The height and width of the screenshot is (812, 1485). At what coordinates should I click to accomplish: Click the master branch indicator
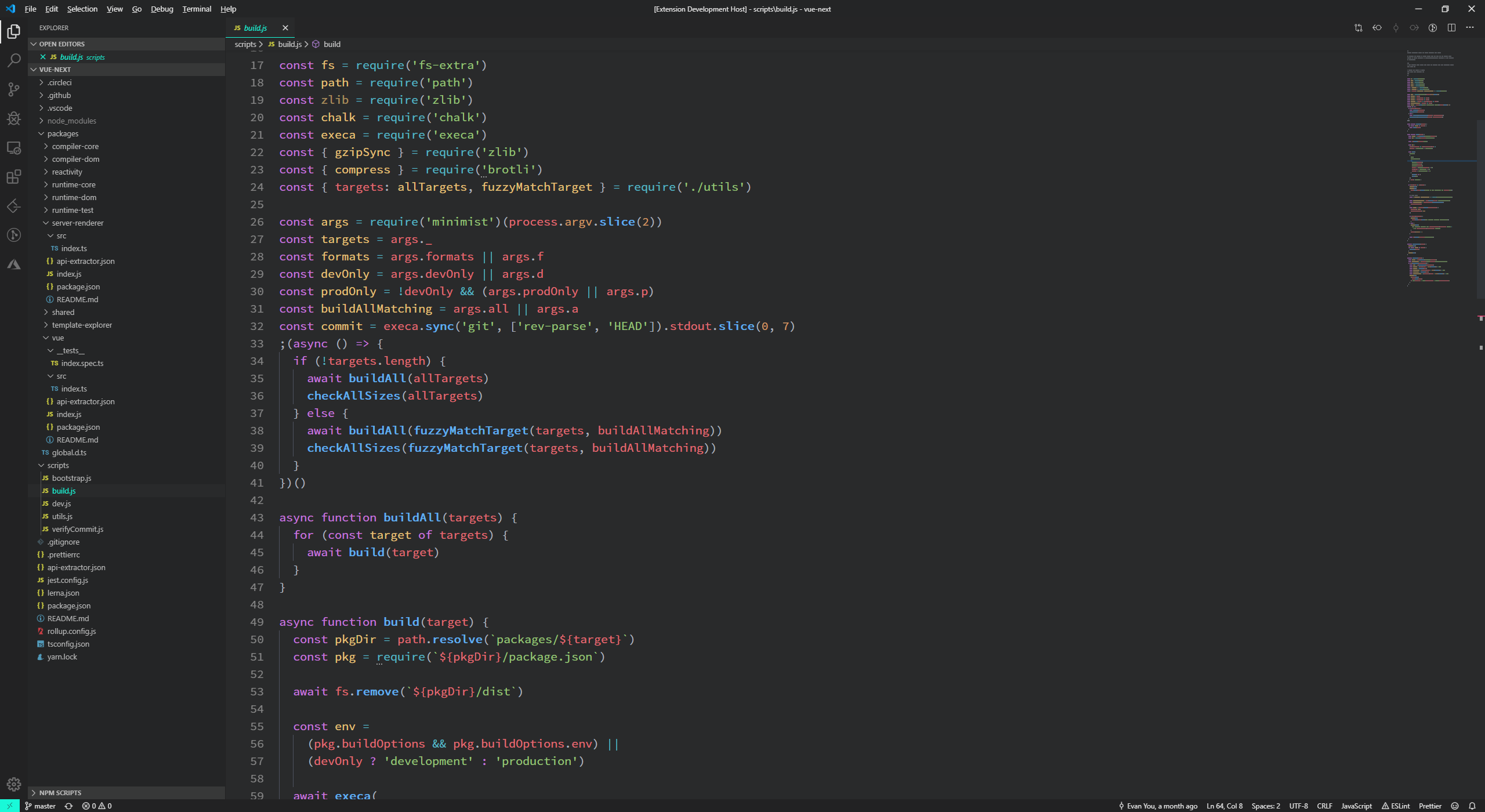[40, 806]
